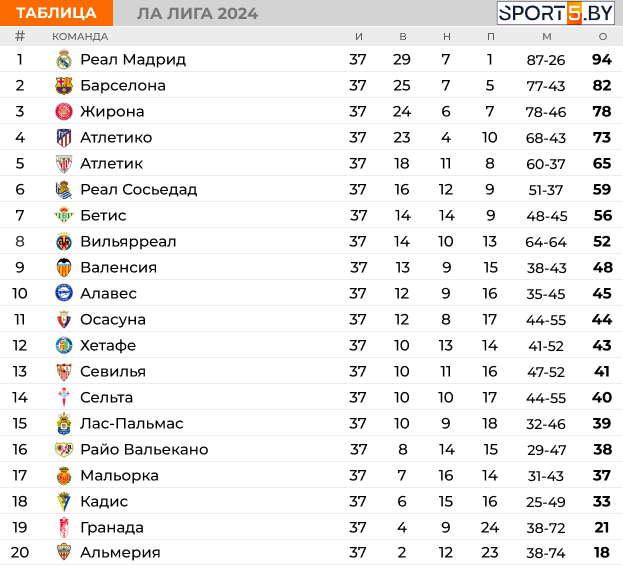Viewport: 623px width, 565px height.
Task: Click the ЛА ЛИГА 2024 title
Action: (197, 13)
